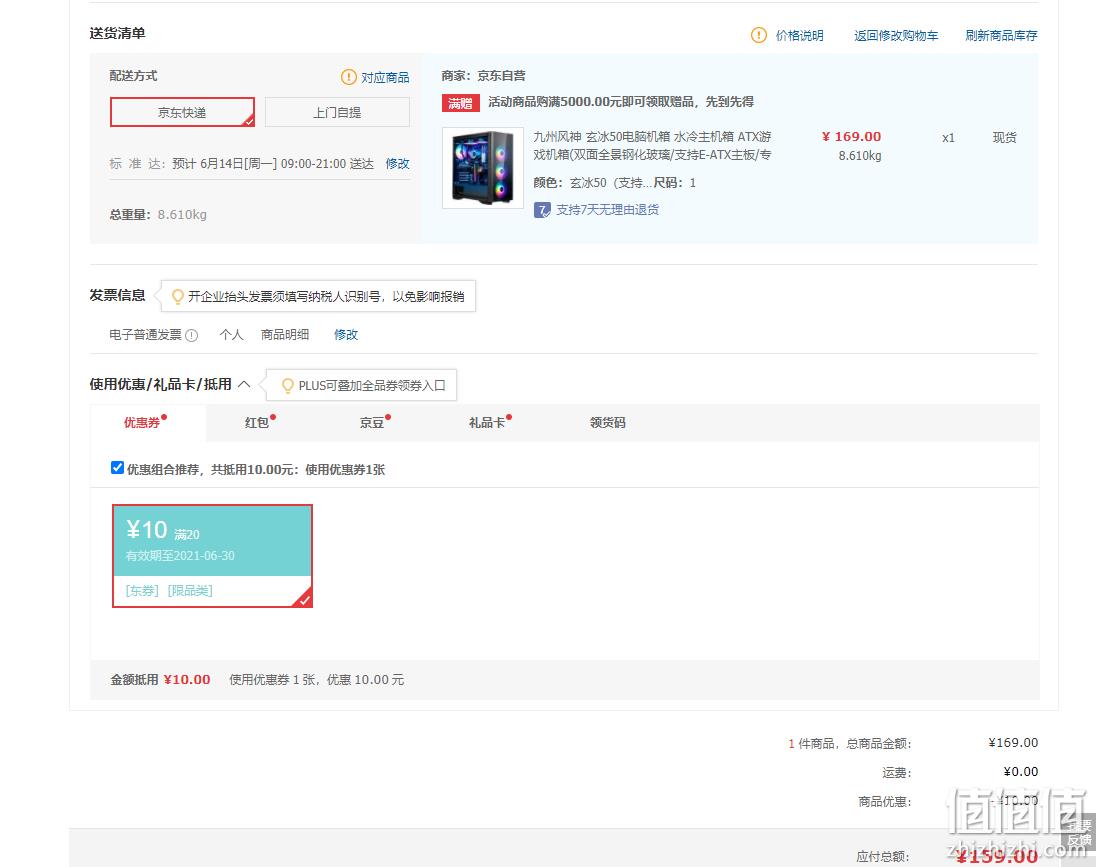Click the 东券 label on coupon
The height and width of the screenshot is (867, 1096).
[143, 591]
